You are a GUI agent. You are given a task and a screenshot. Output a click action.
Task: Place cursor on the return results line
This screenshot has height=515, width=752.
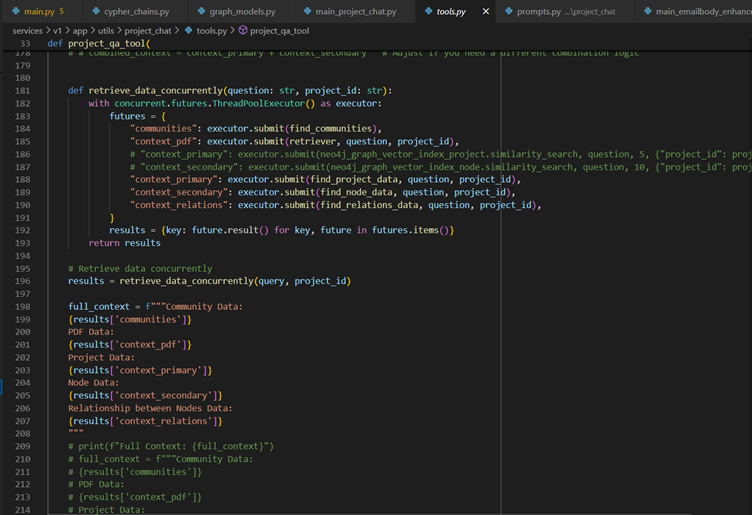click(x=124, y=243)
